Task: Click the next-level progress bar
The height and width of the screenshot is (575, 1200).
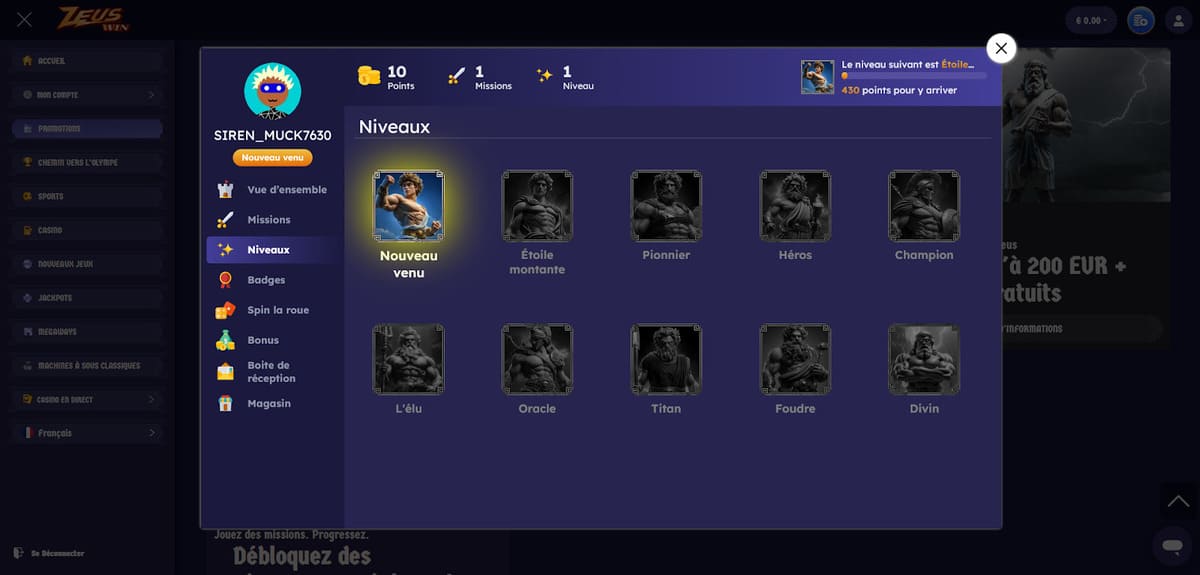Action: (914, 76)
